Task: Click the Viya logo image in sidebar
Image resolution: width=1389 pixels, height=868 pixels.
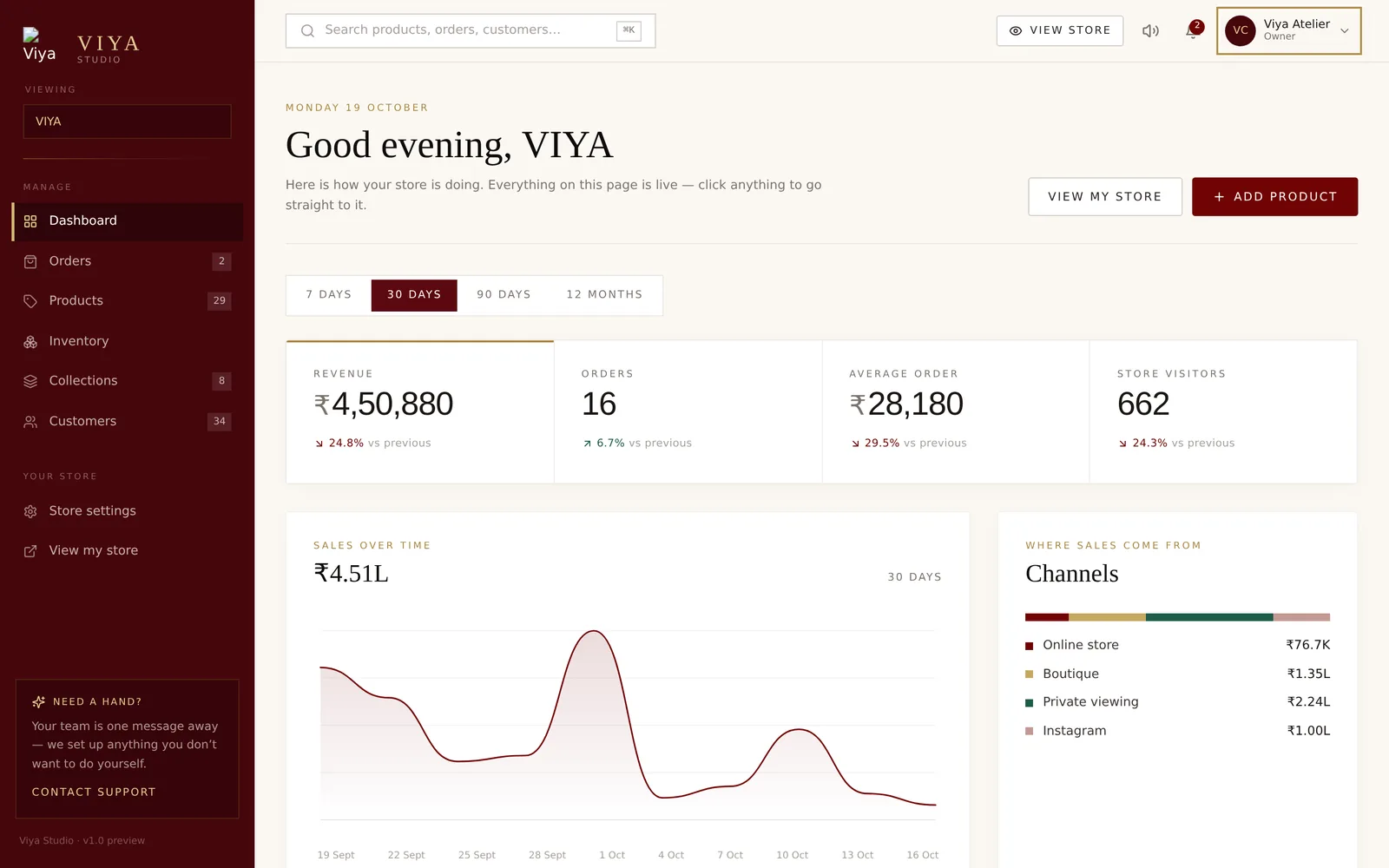Action: pos(39,44)
